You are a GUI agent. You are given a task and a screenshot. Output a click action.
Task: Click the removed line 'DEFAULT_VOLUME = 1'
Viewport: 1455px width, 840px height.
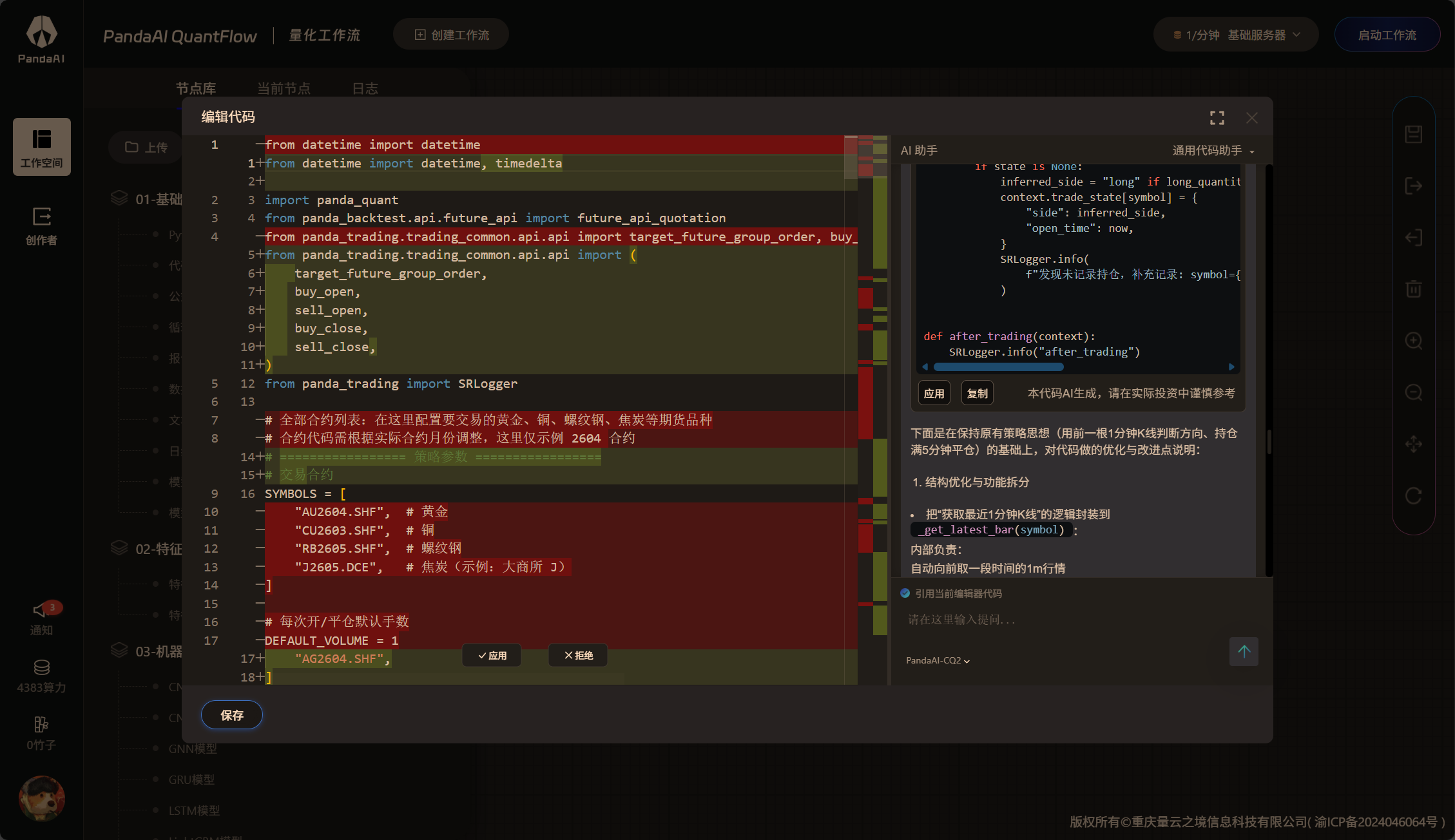click(x=331, y=640)
